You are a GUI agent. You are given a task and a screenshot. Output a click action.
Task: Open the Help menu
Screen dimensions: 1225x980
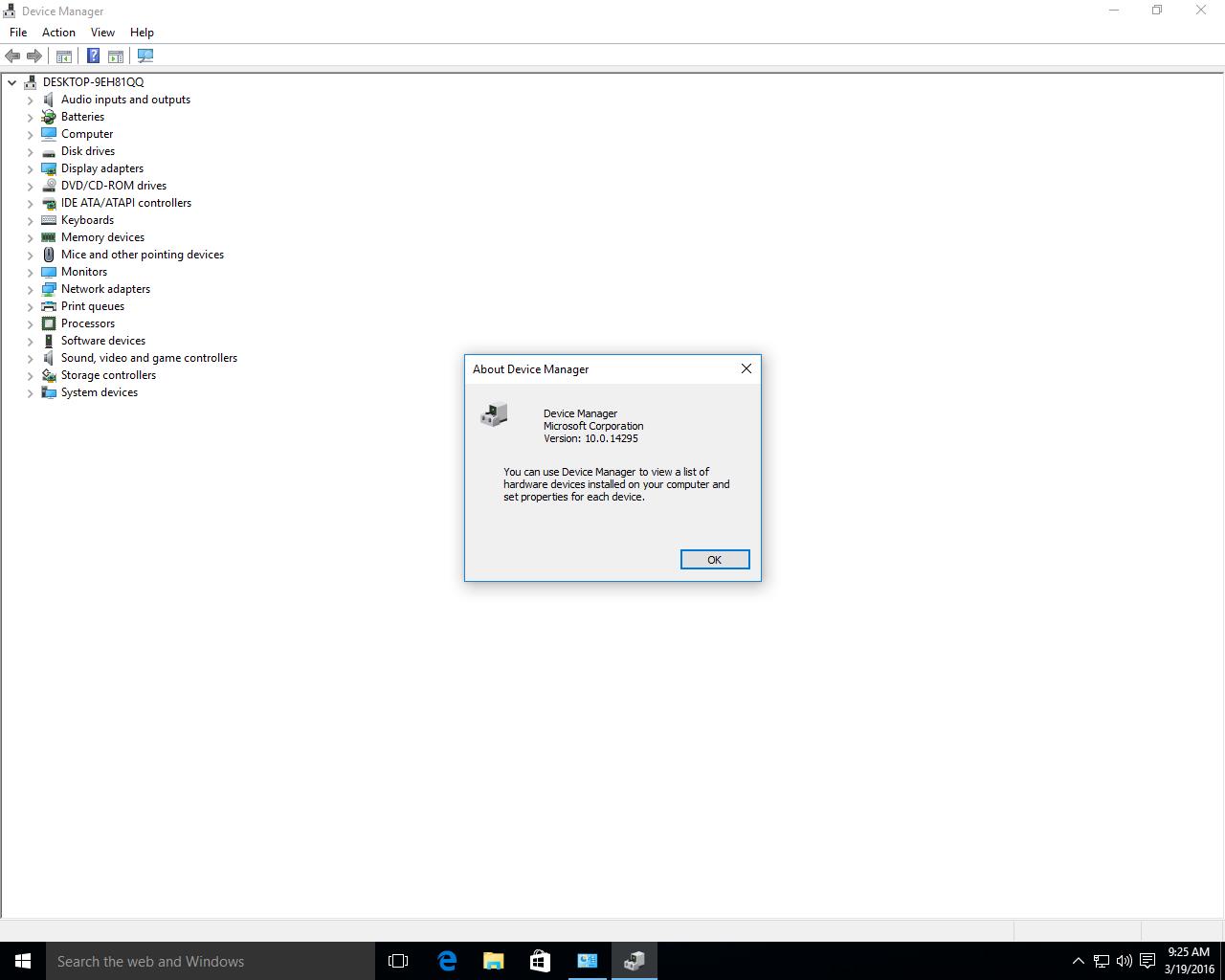click(142, 33)
